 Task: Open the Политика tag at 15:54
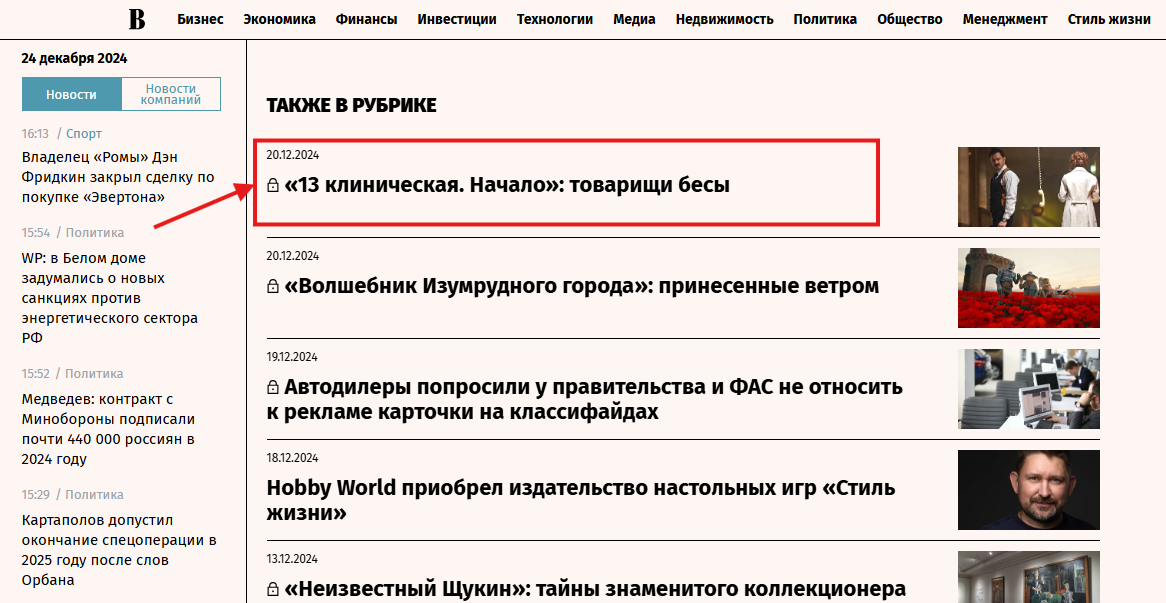[94, 233]
